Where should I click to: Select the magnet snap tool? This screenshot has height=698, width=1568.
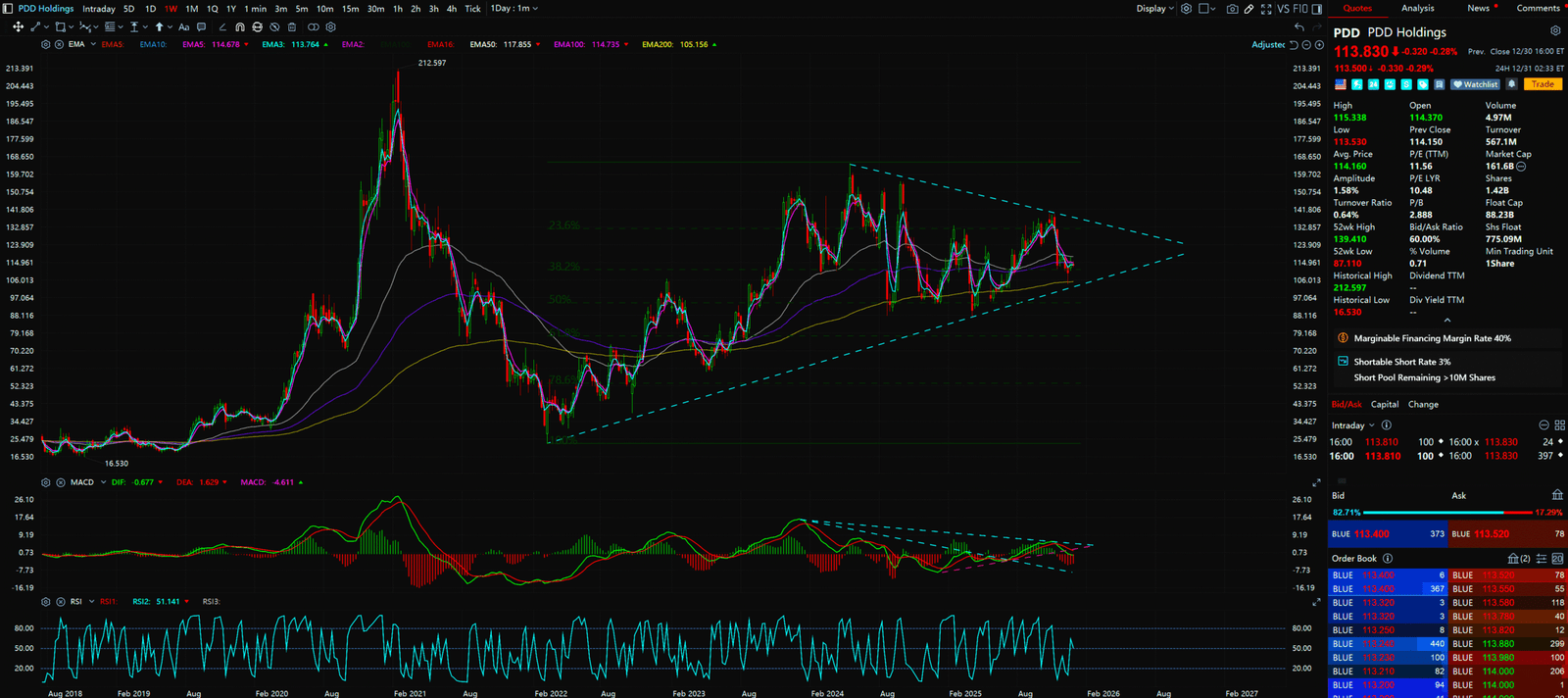pyautogui.click(x=240, y=27)
